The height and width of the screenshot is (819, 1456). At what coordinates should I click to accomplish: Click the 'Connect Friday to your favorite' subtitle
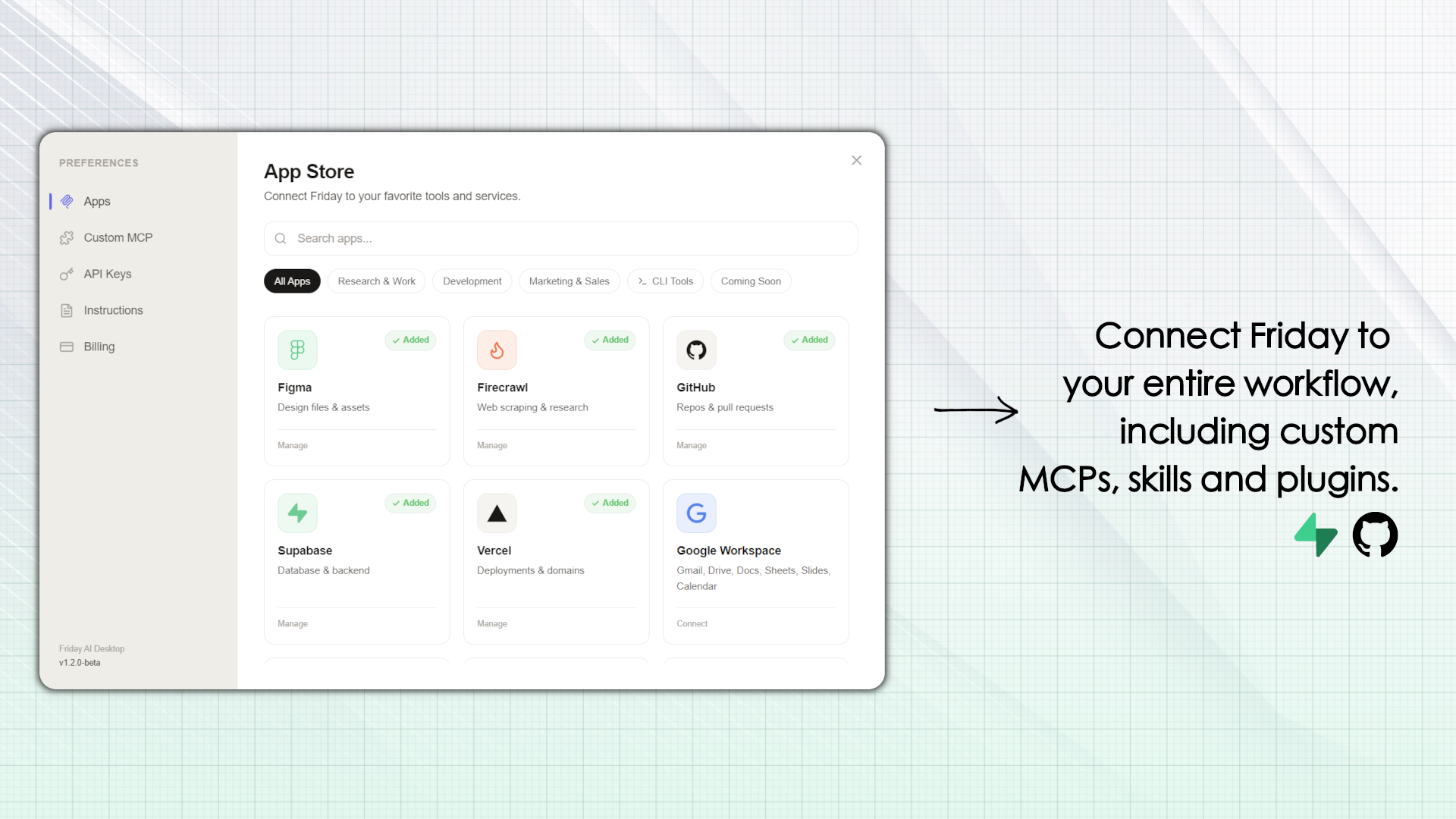click(x=392, y=196)
